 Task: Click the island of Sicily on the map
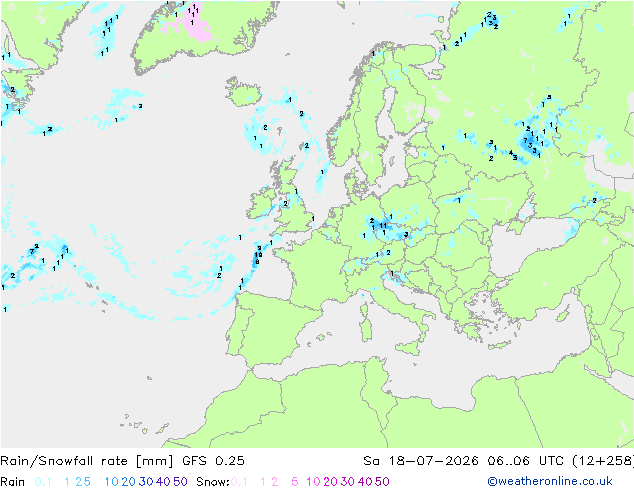click(x=407, y=348)
